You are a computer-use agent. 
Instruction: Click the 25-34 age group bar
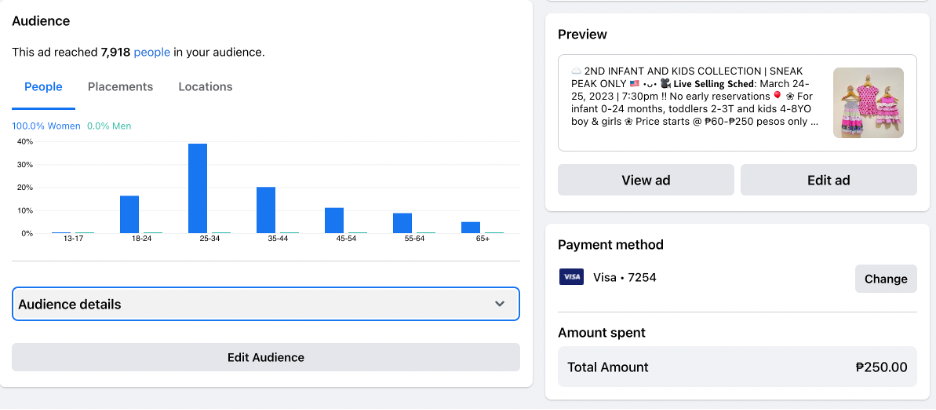(198, 188)
